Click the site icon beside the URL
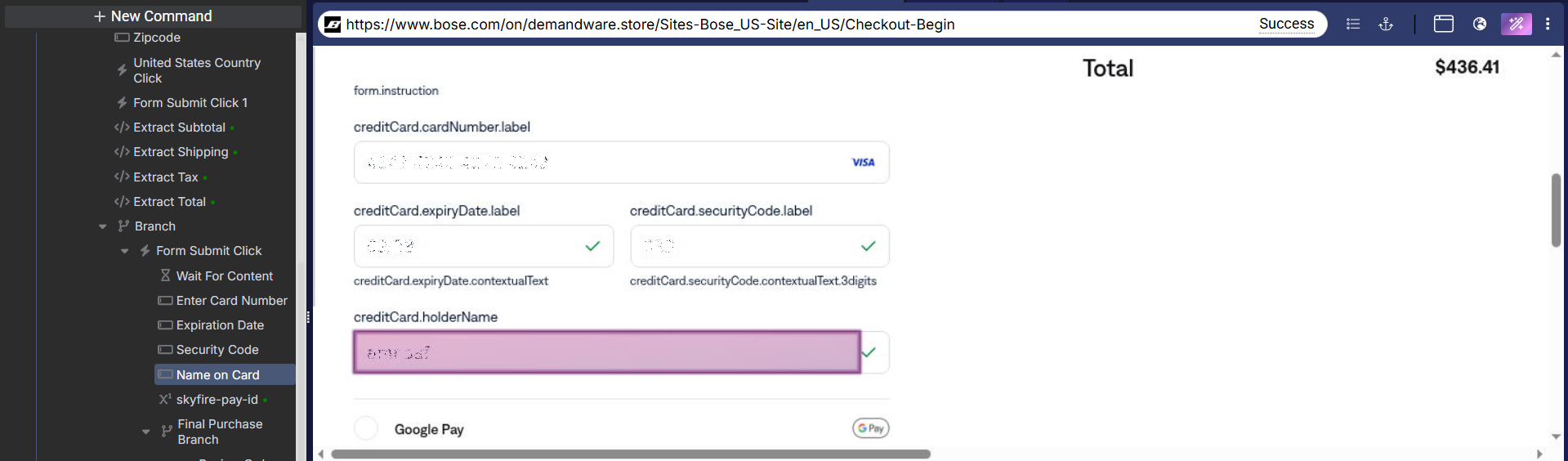Viewport: 1568px width, 461px height. click(333, 25)
